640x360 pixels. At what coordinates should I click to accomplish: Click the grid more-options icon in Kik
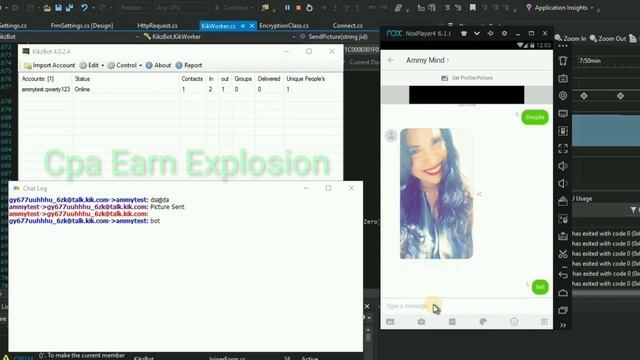tap(544, 322)
